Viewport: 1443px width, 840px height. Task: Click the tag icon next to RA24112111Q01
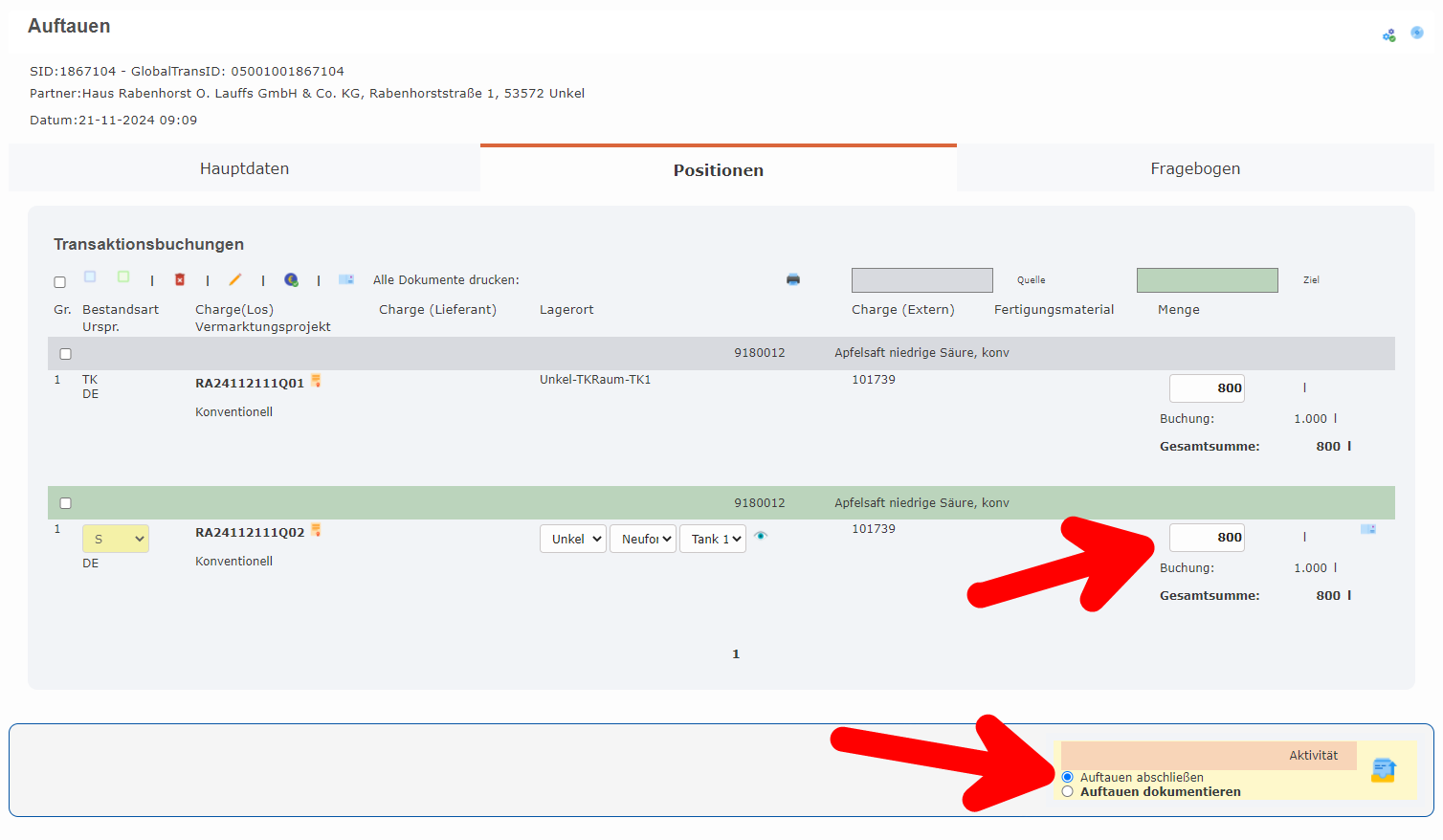tap(316, 382)
